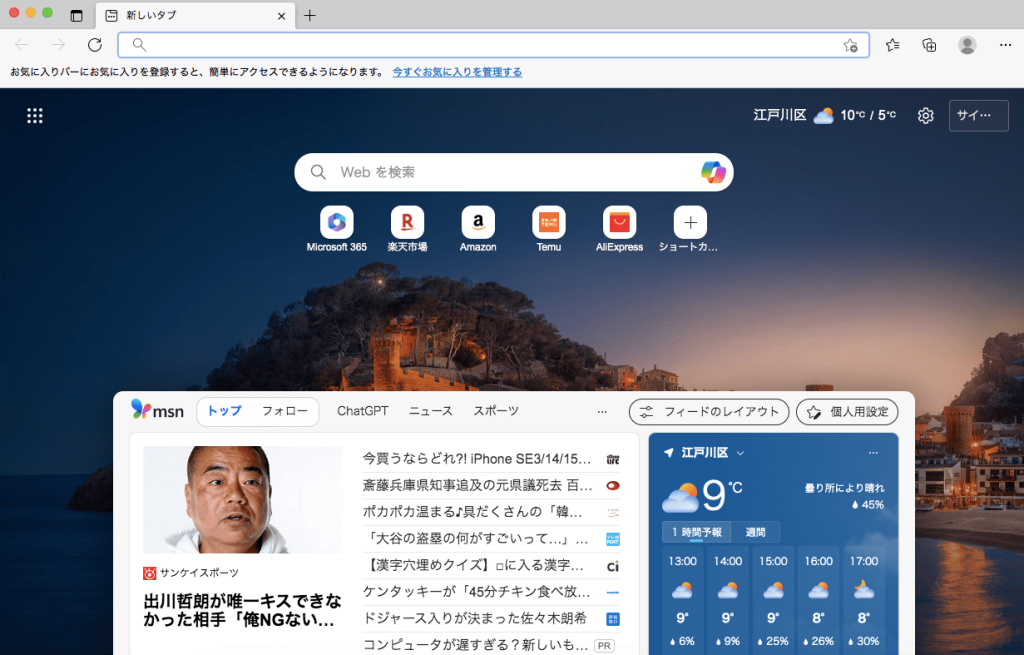
Task: Click the 9°C current temperature
Action: (722, 496)
